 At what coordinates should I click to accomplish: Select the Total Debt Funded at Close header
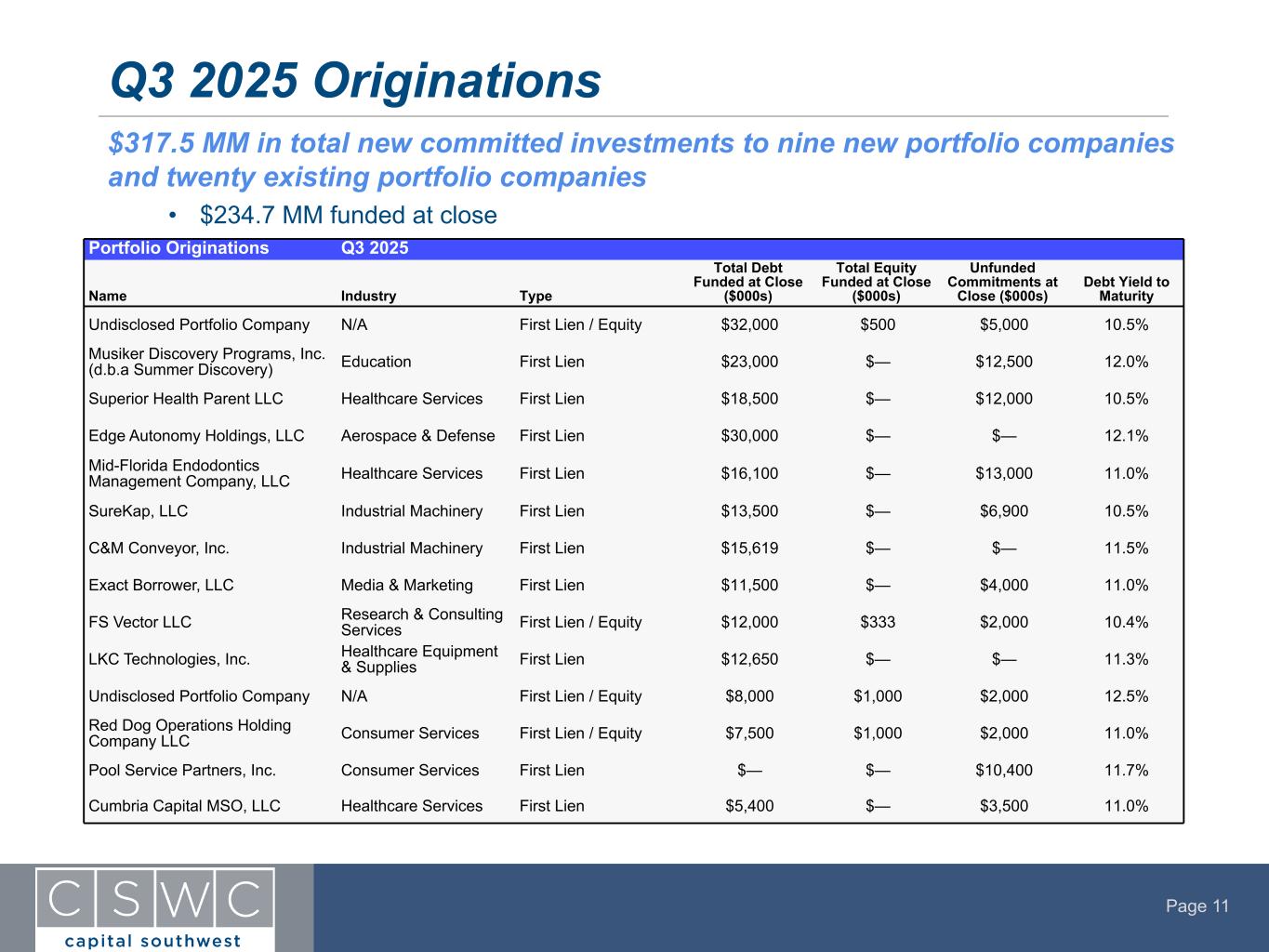pos(747,283)
